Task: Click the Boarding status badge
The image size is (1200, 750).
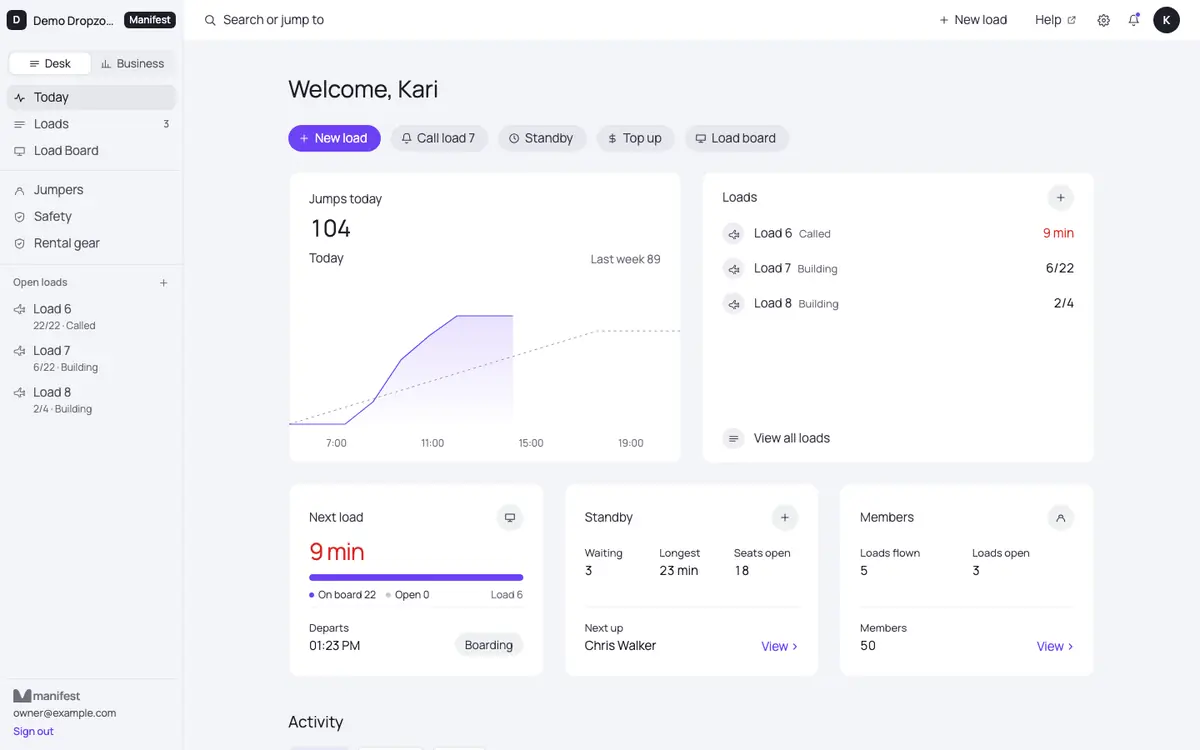Action: [x=489, y=646]
